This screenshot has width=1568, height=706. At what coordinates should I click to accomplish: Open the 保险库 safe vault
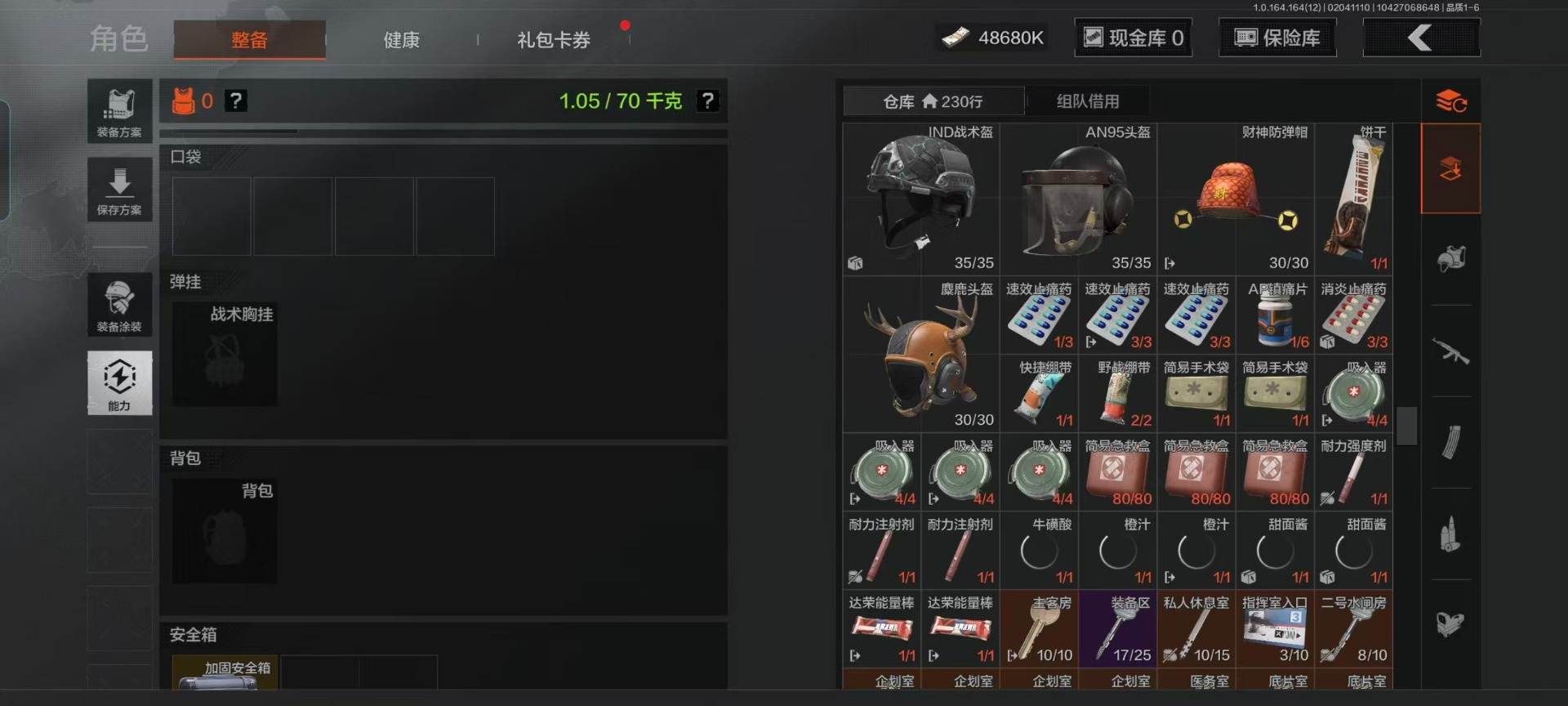coord(1277,38)
